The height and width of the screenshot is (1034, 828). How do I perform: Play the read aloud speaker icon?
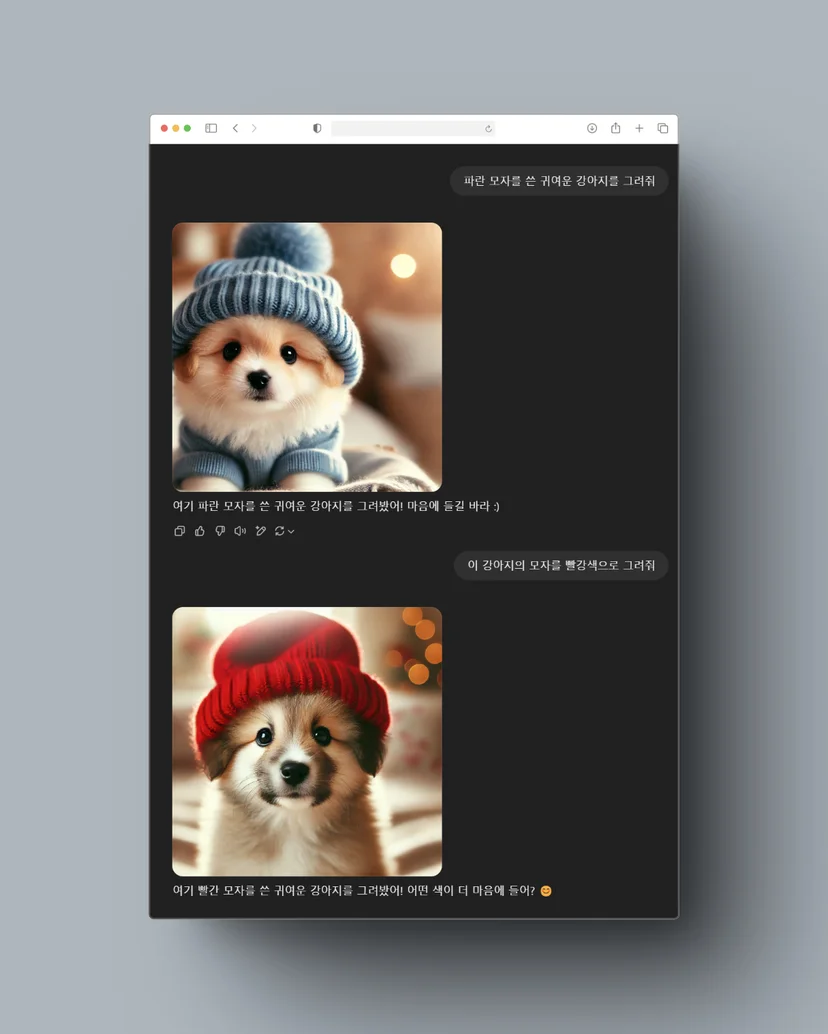[240, 531]
